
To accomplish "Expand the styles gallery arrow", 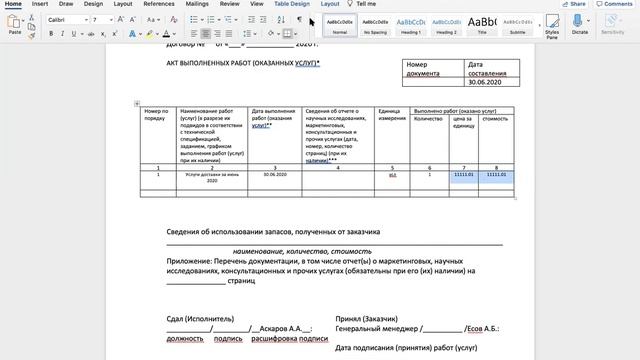I will point(540,26).
